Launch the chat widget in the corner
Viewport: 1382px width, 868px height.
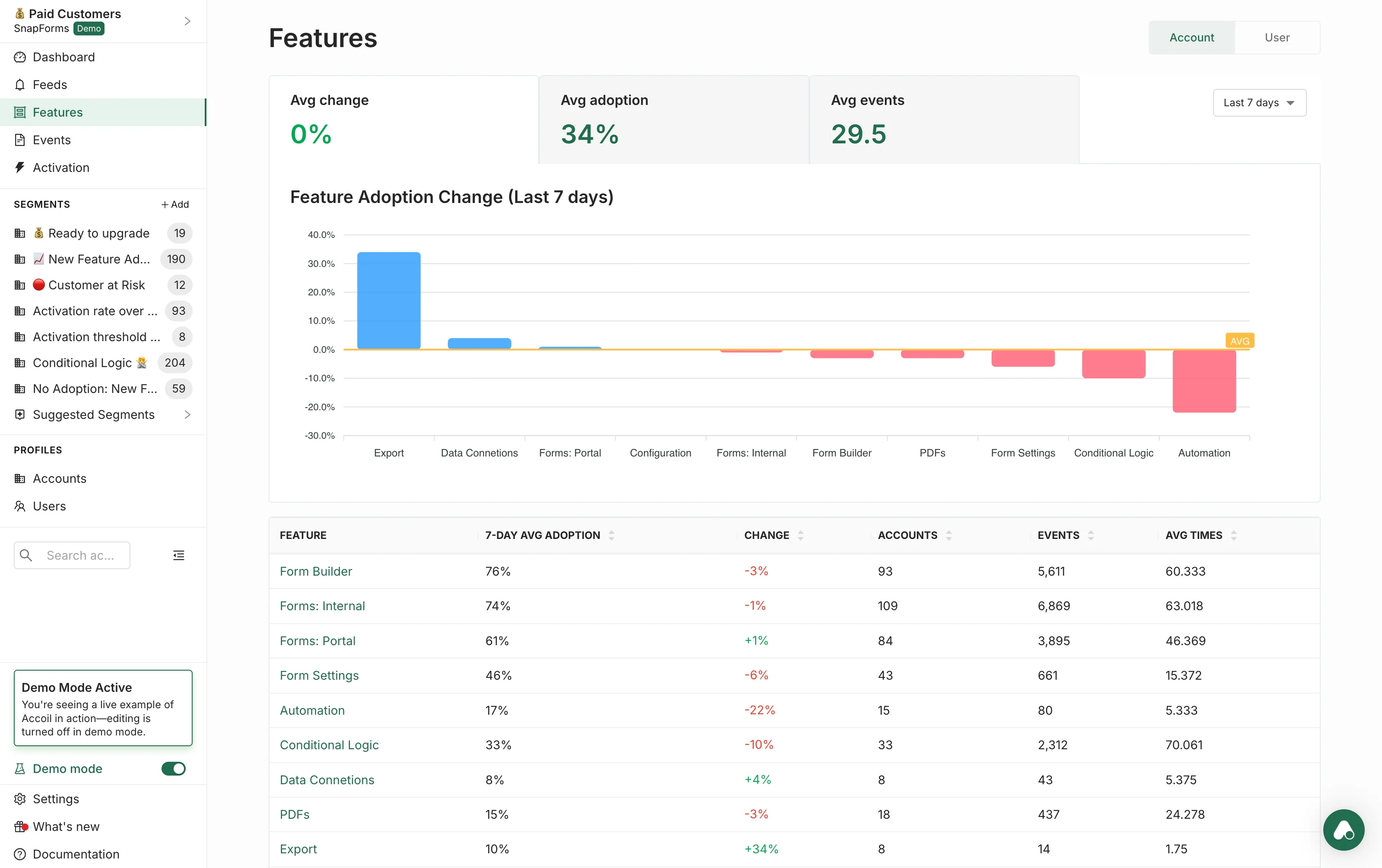1344,830
